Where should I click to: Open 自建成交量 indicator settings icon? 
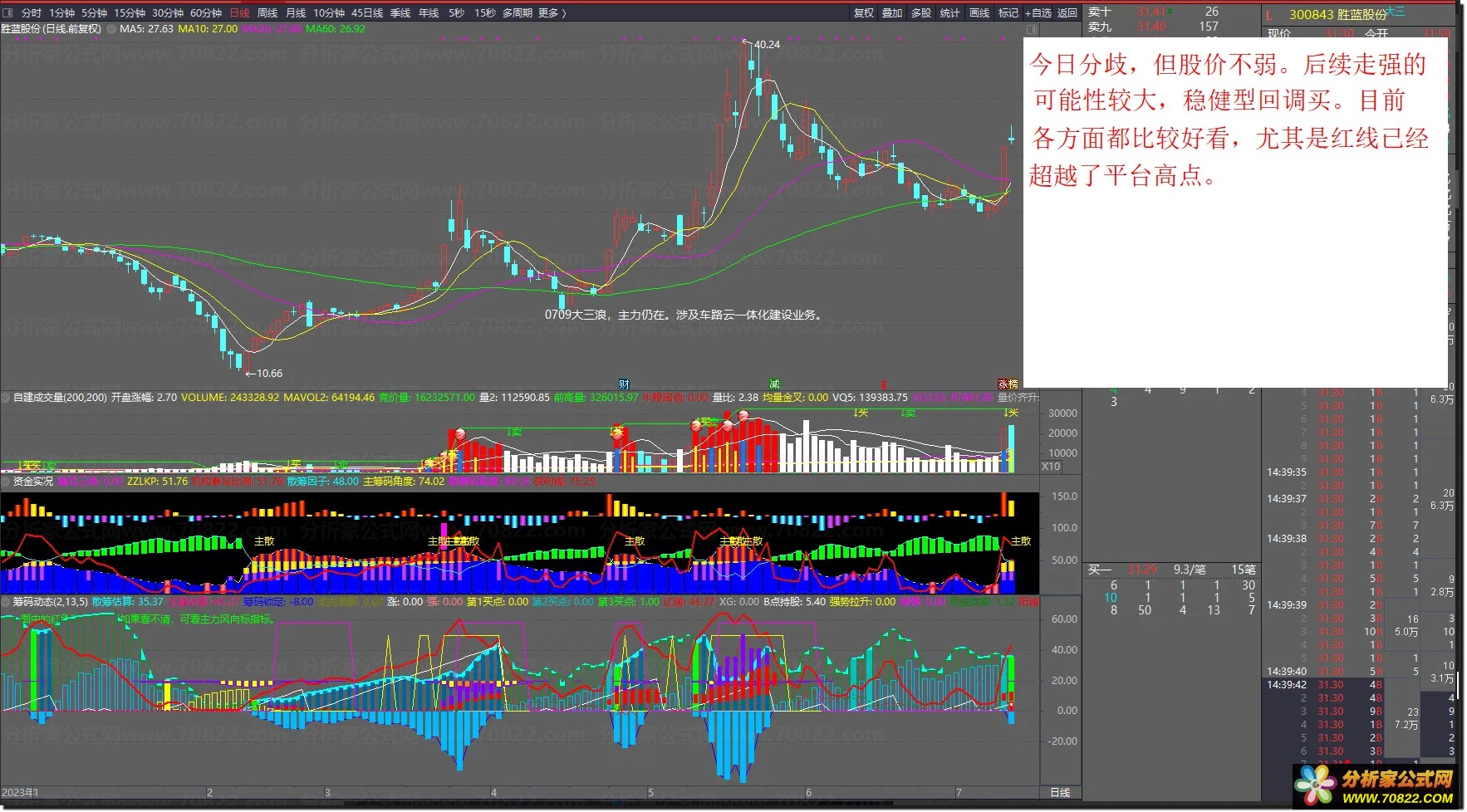click(7, 398)
